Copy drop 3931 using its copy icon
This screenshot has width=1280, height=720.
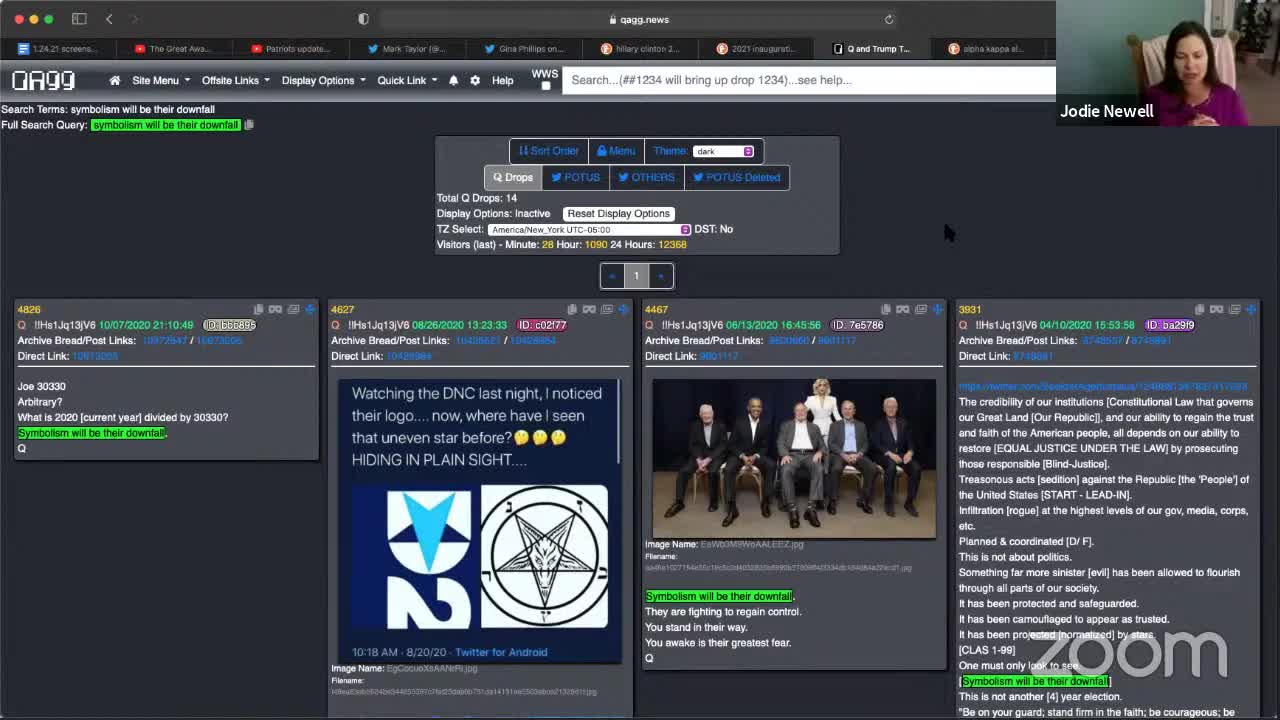point(1200,309)
